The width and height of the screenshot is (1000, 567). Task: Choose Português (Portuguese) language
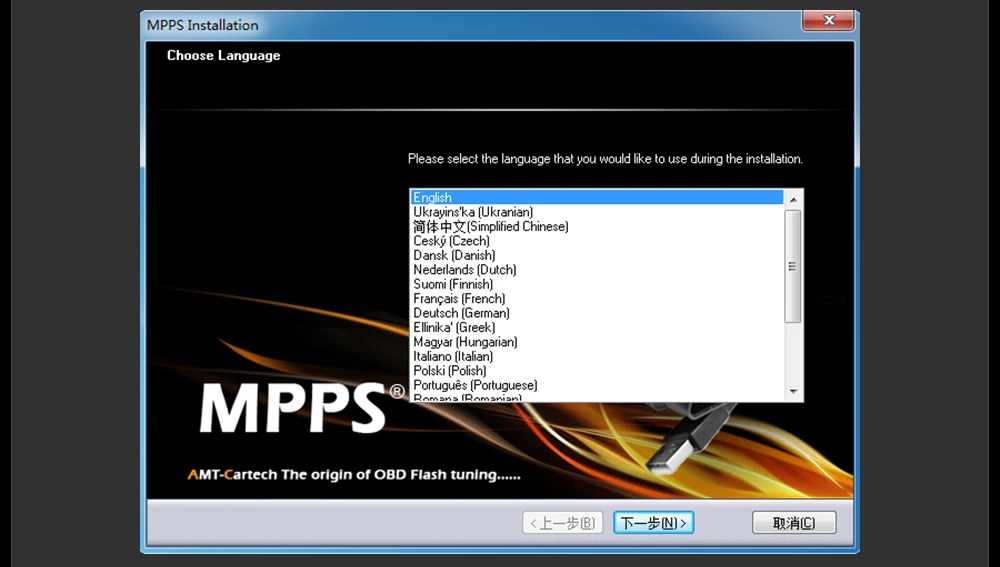(597, 385)
